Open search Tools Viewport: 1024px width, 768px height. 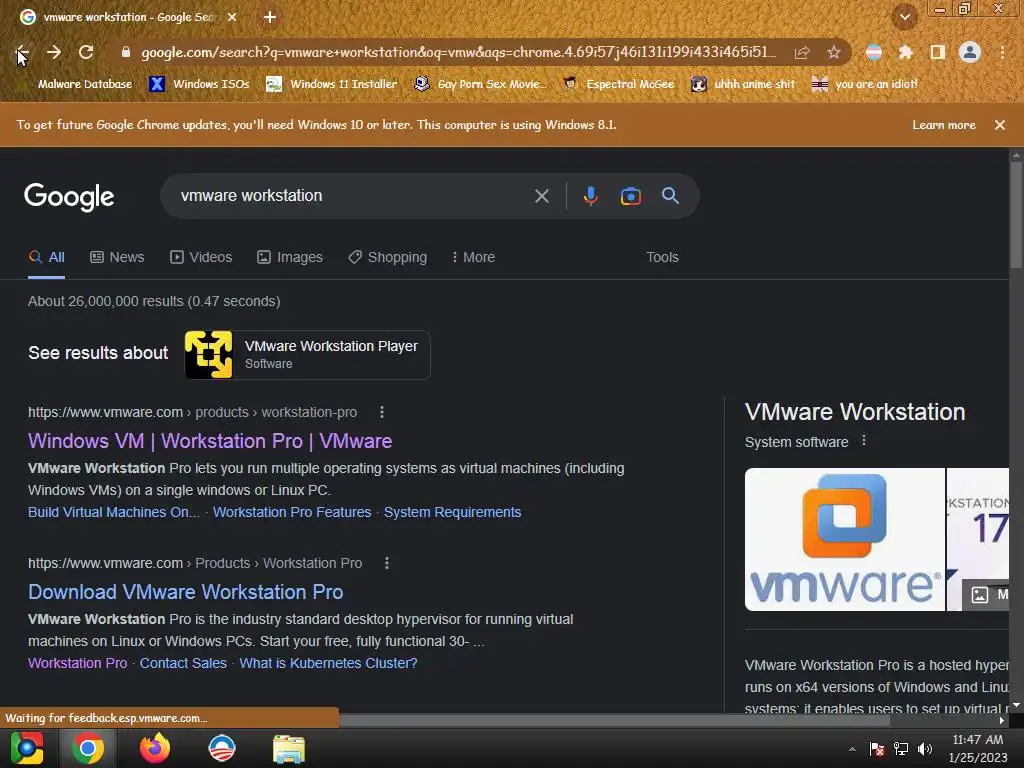[662, 257]
